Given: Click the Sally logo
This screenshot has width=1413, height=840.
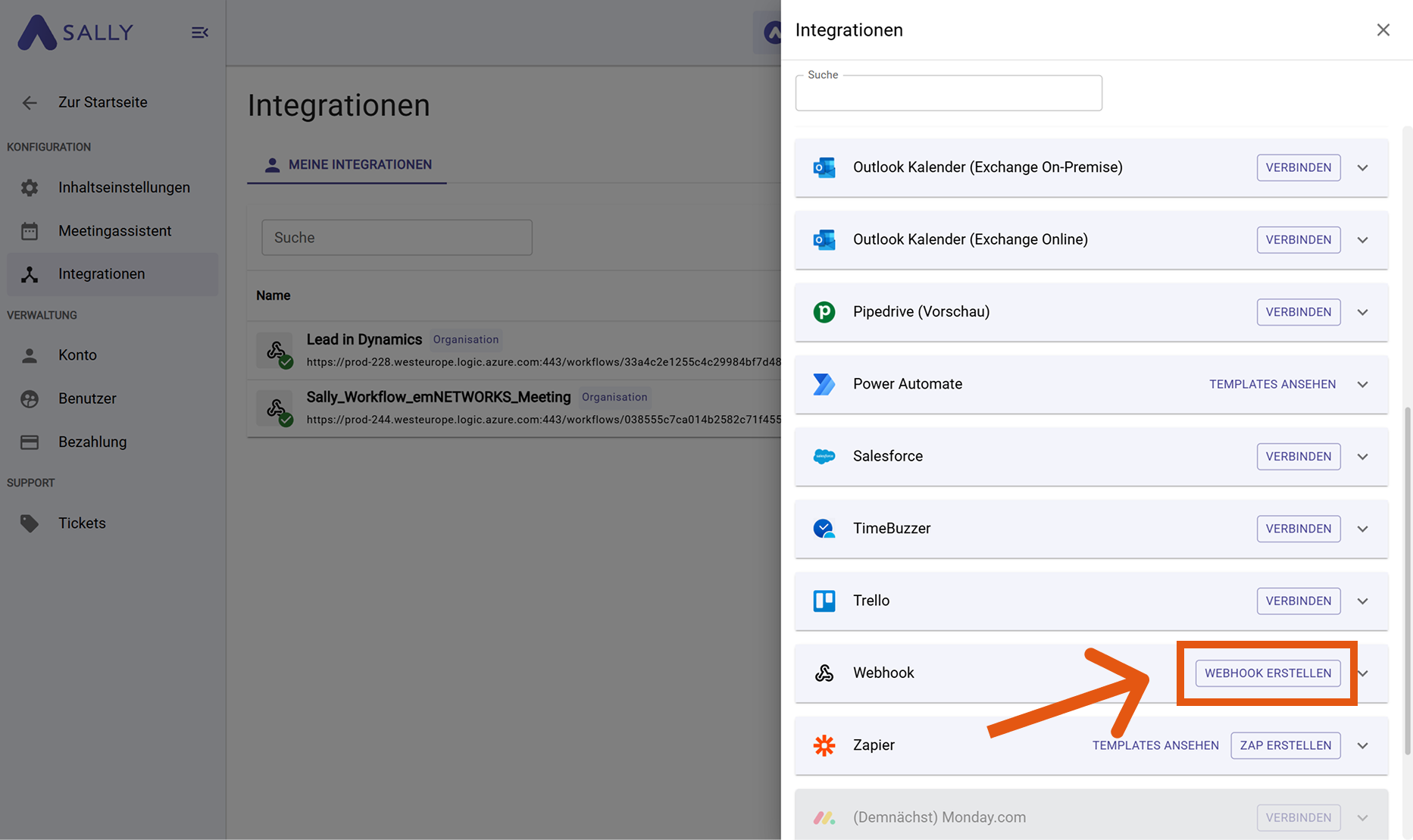Looking at the screenshot, I should tap(75, 33).
